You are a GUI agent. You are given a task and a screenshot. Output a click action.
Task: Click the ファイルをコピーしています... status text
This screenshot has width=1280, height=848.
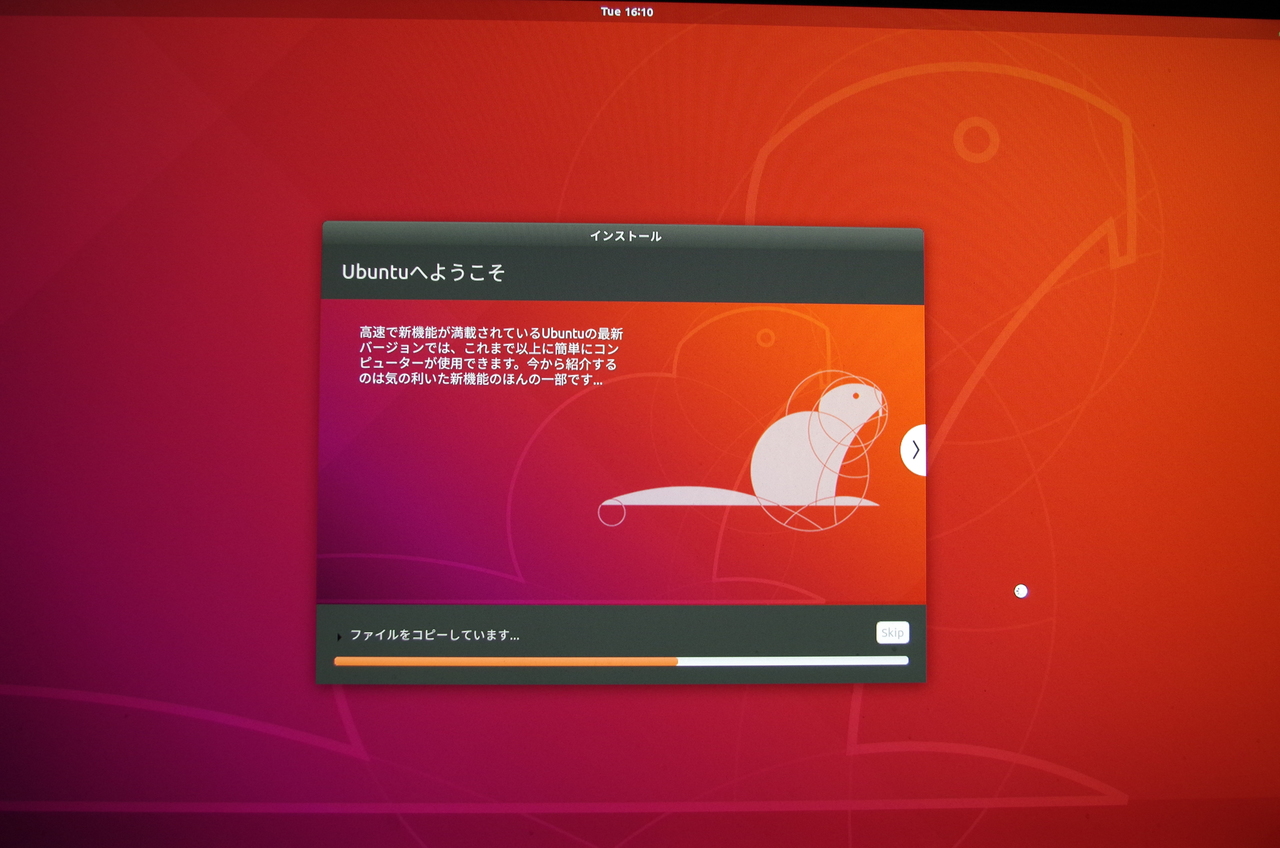point(434,635)
